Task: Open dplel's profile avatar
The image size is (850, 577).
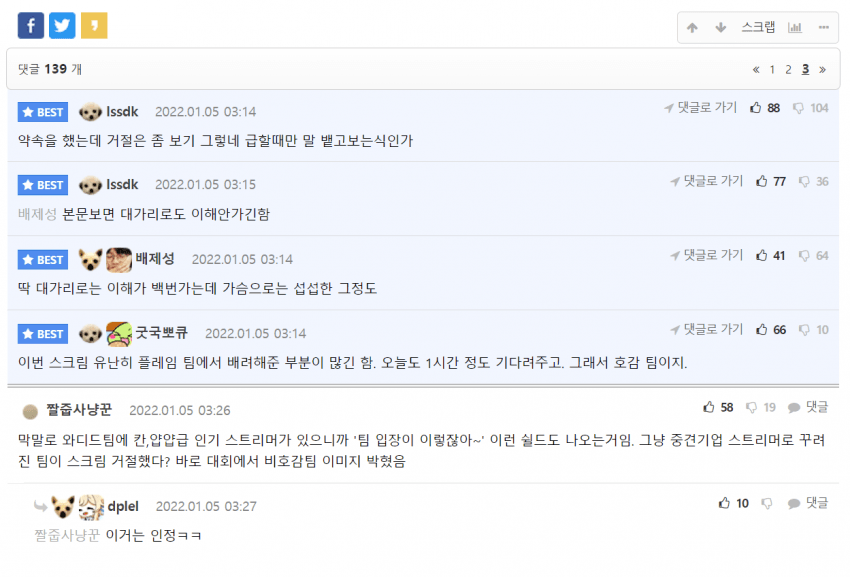Action: (x=91, y=507)
